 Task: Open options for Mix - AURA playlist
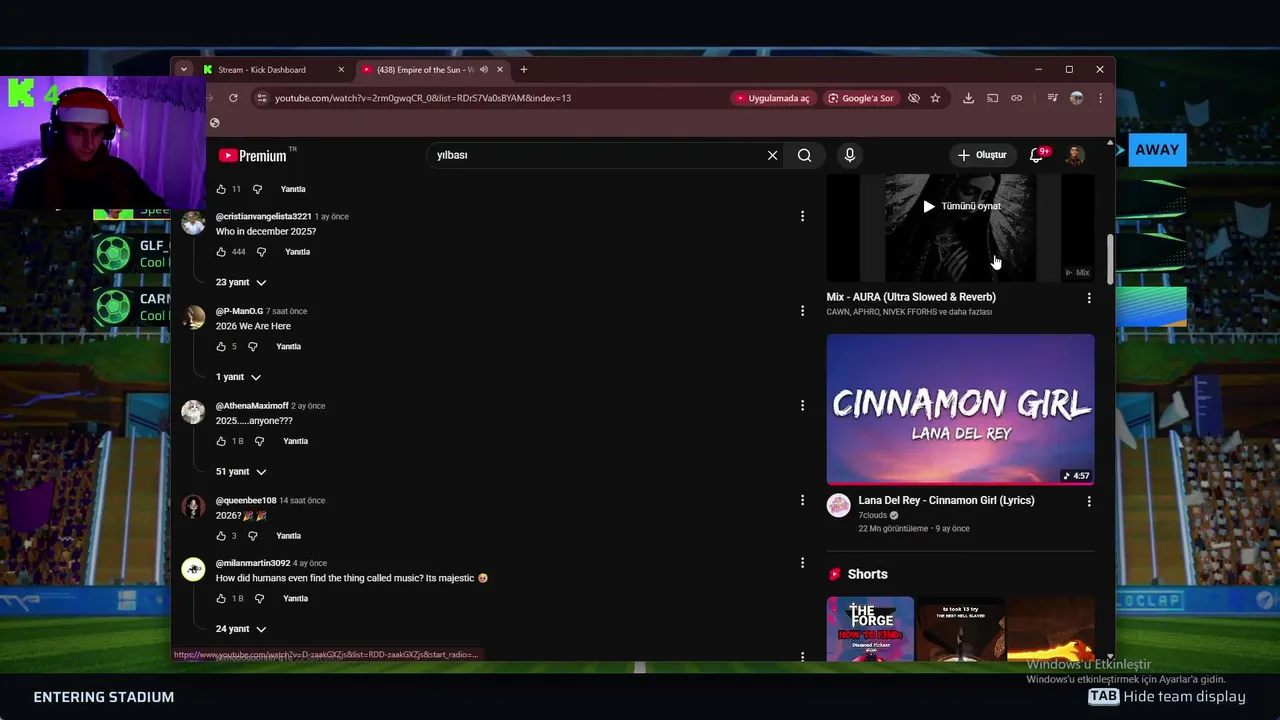pos(1089,298)
